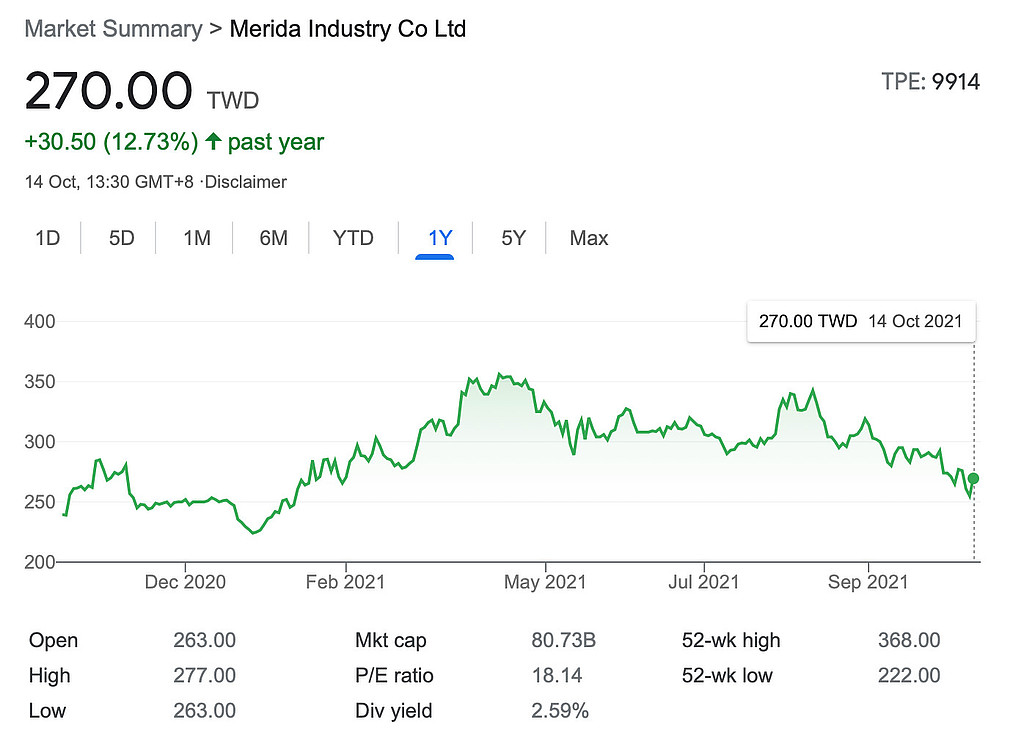Select the 5D time range tab
Image resolution: width=1024 pixels, height=747 pixels.
click(121, 238)
